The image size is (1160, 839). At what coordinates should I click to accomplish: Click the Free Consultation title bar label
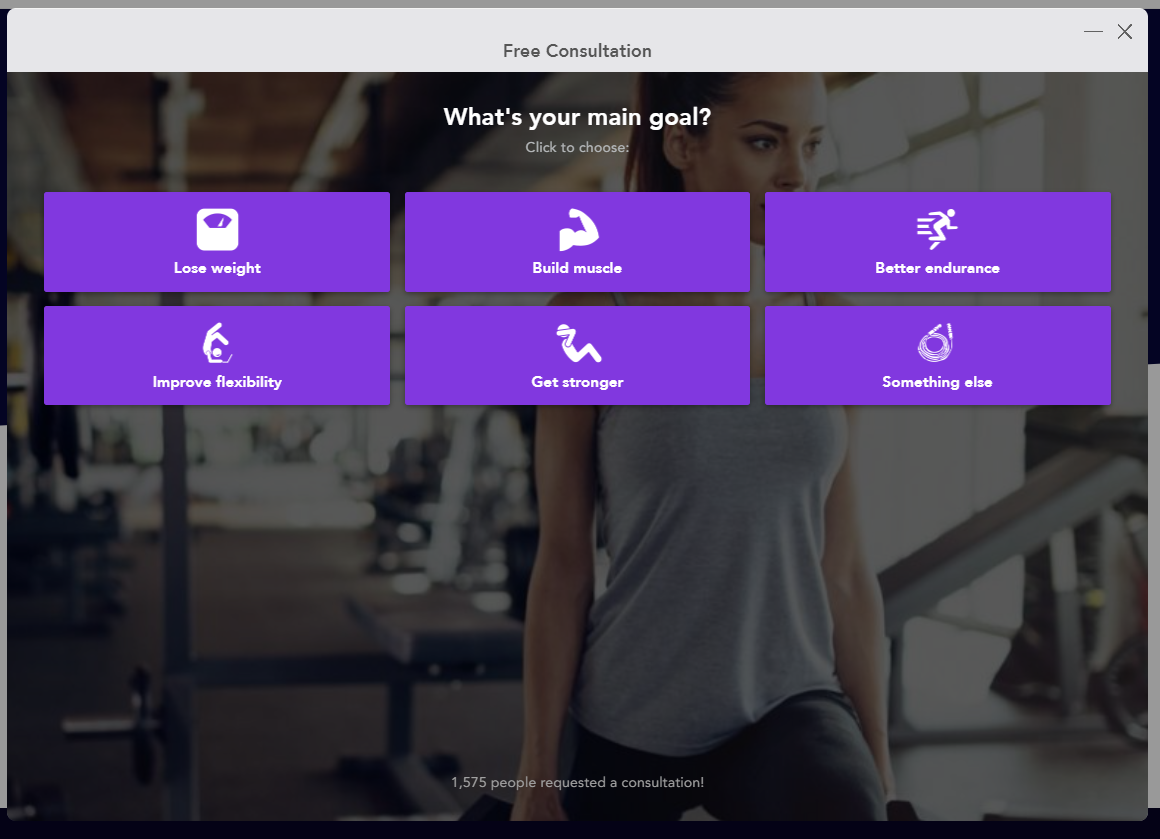tap(577, 51)
